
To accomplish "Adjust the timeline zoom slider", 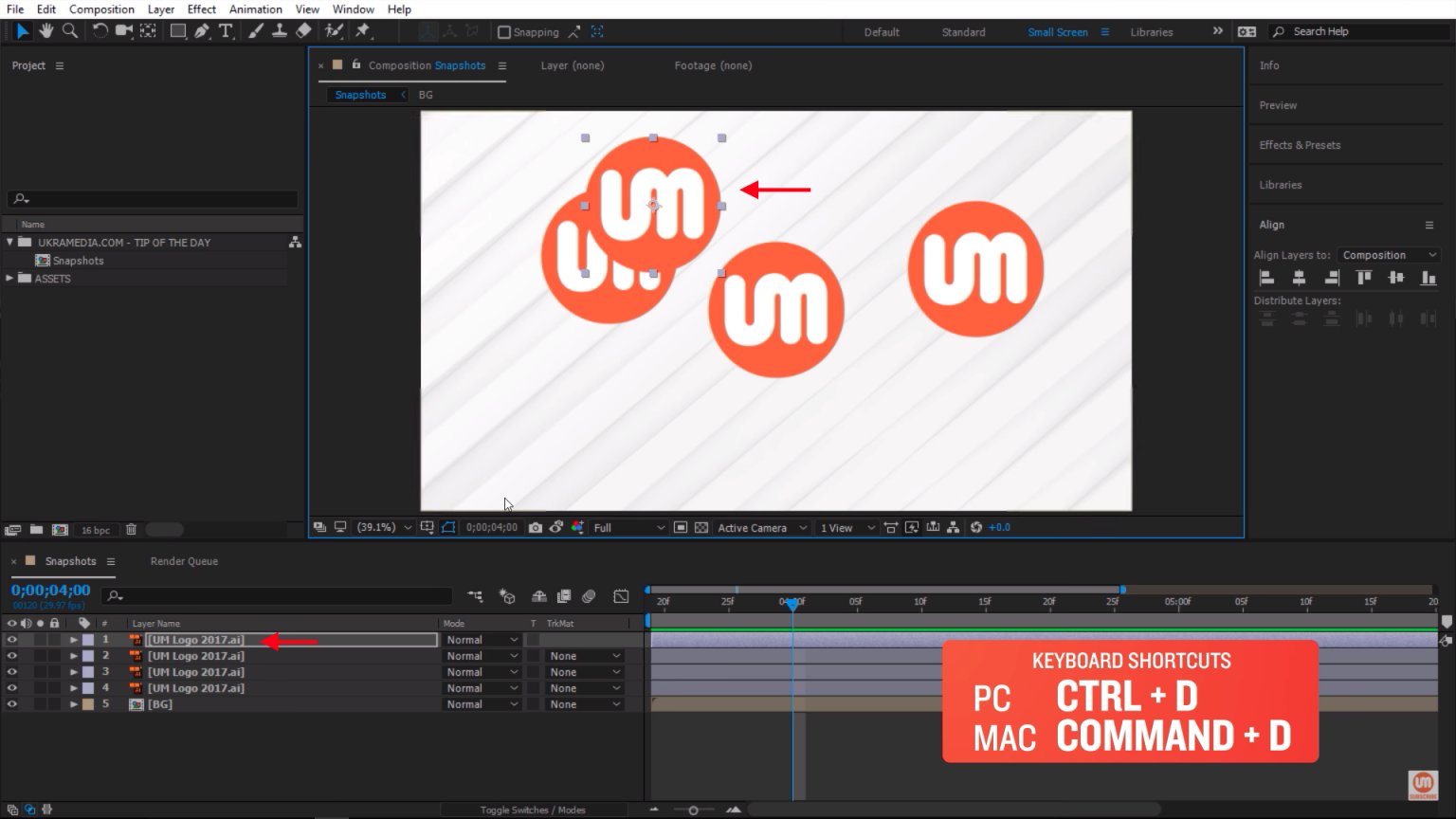I will (x=694, y=810).
